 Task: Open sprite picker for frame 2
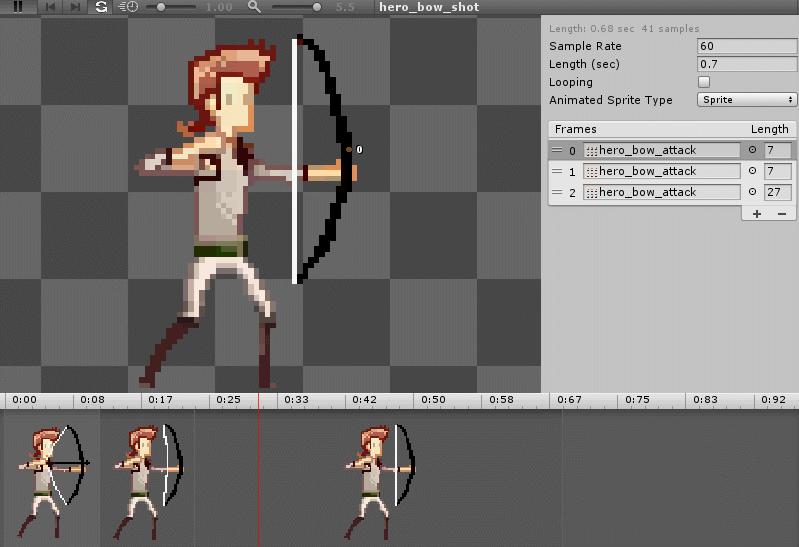click(753, 192)
